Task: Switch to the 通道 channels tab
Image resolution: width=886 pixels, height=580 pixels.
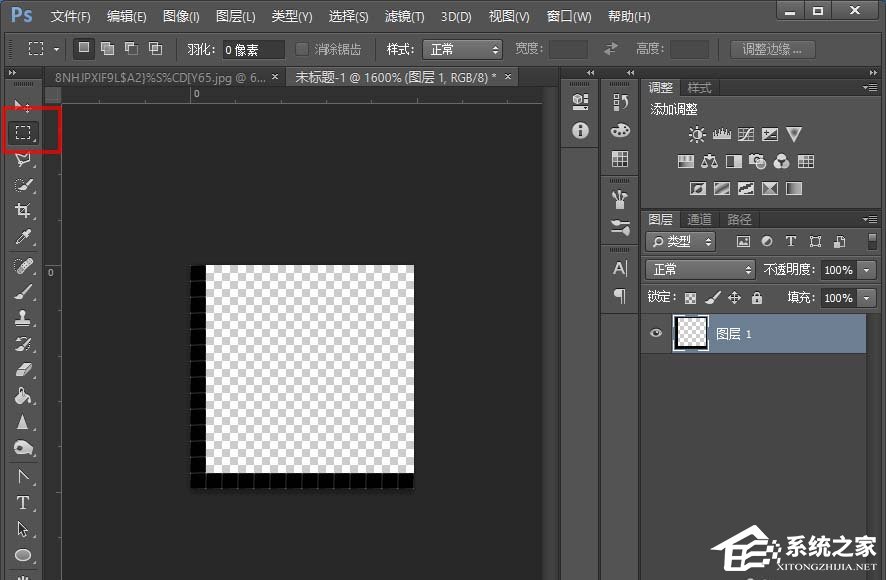Action: [700, 220]
